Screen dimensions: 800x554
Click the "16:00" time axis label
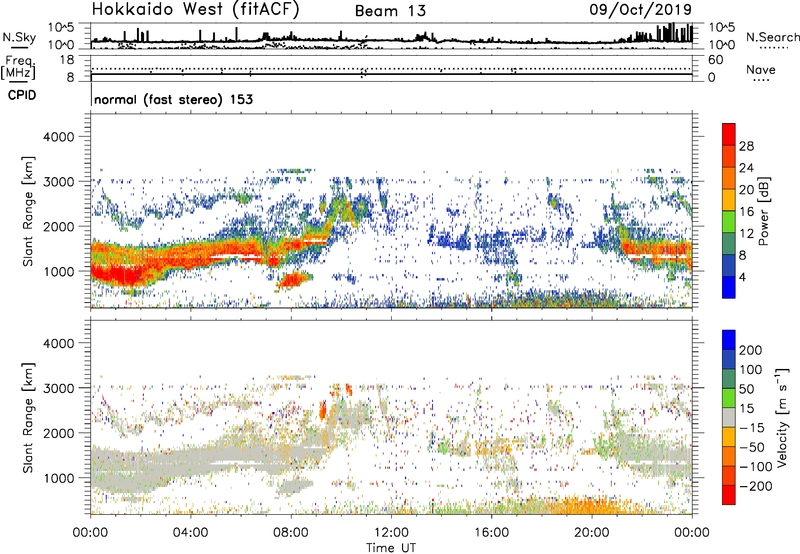point(491,533)
